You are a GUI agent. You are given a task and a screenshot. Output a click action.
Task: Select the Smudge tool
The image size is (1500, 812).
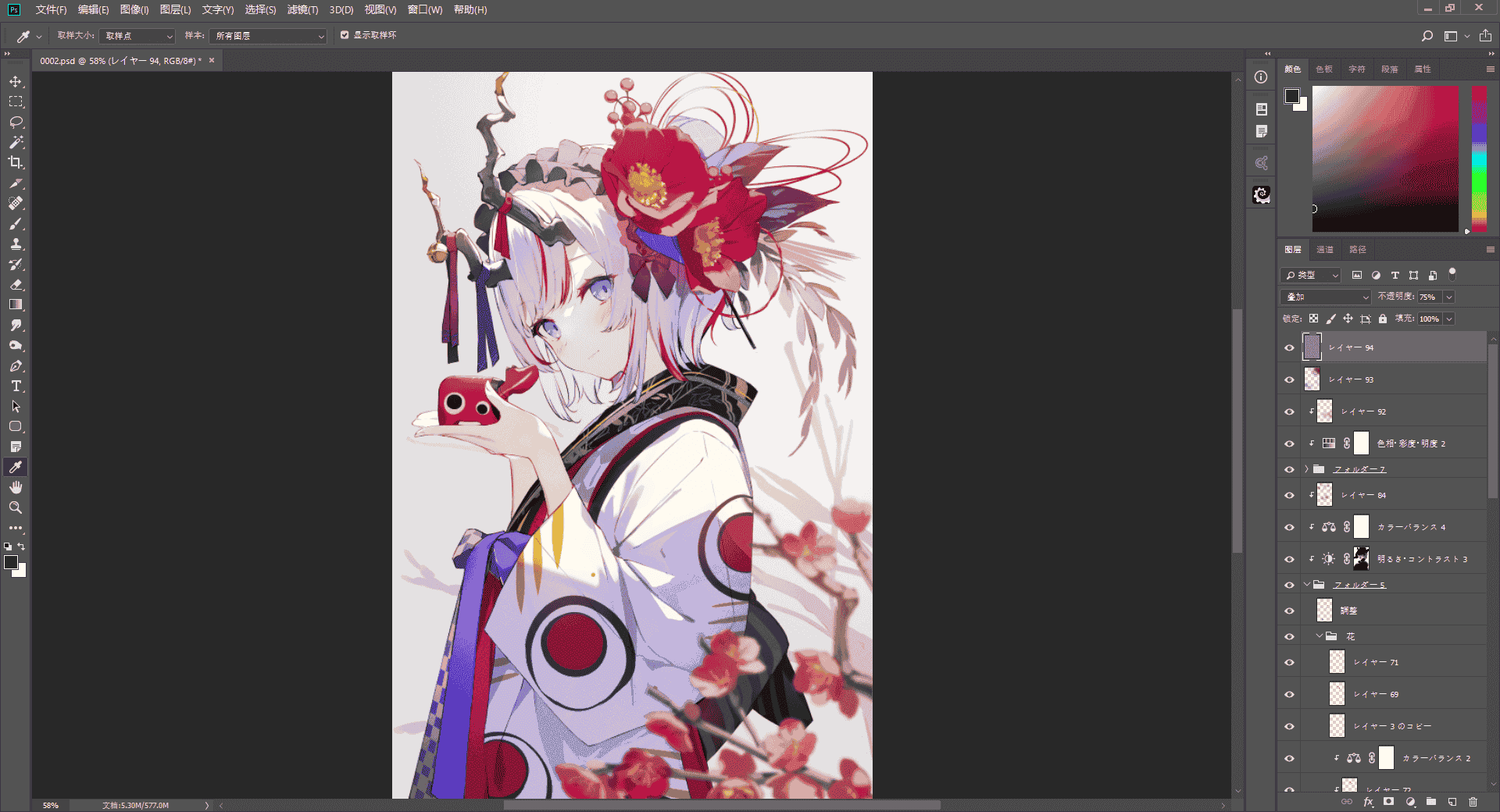coord(16,325)
